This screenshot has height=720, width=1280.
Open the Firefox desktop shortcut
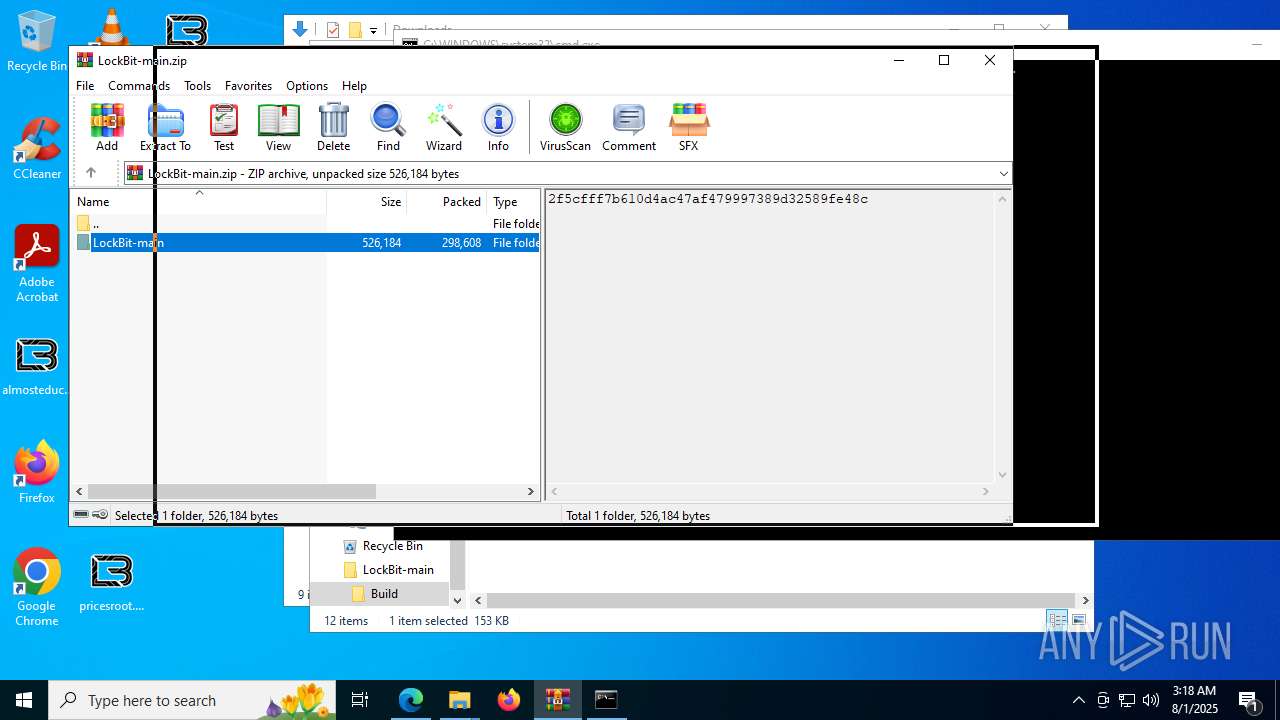tap(37, 472)
